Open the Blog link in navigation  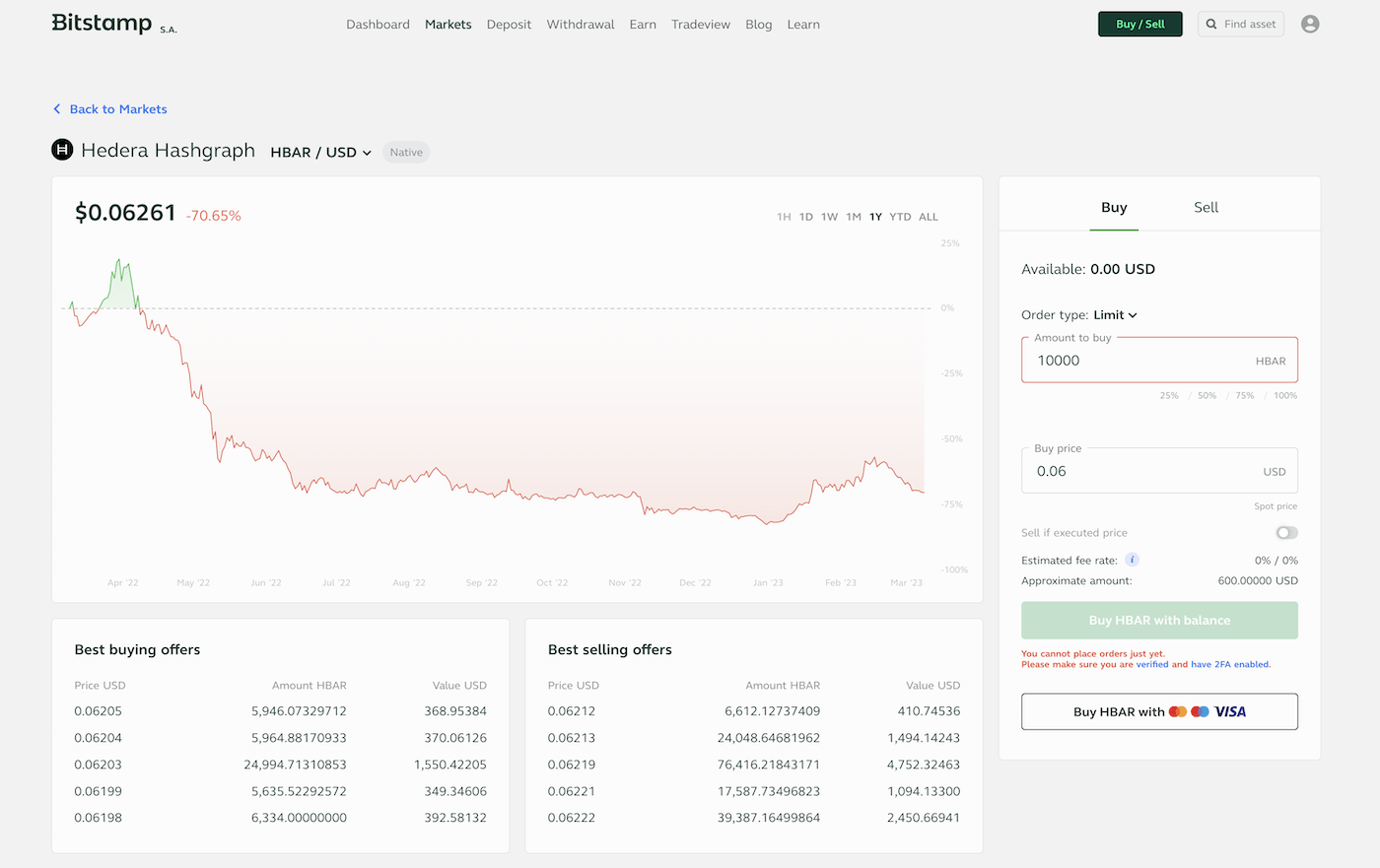759,25
